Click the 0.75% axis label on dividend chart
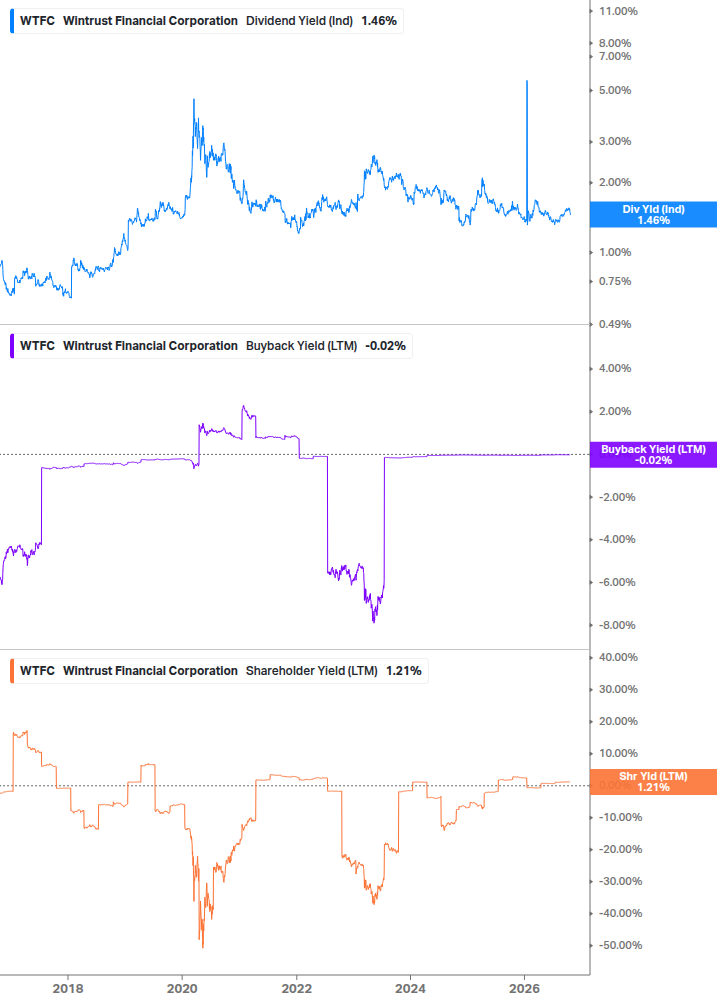The height and width of the screenshot is (1005, 717). coord(615,281)
